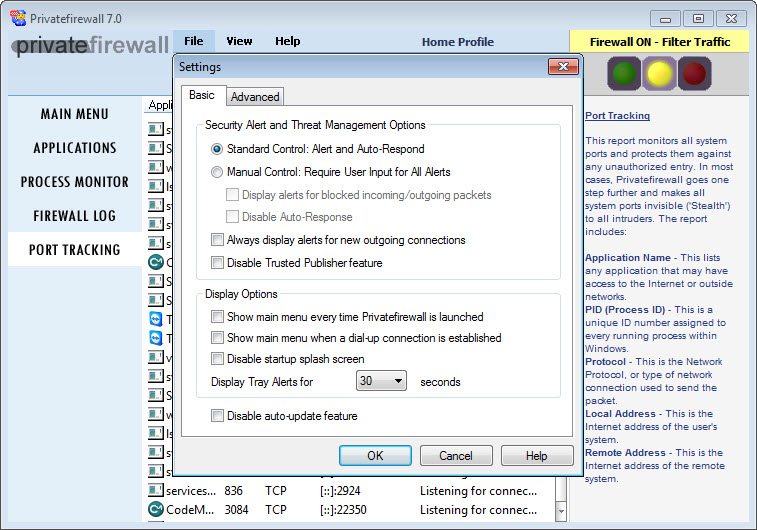
Task: Open the View menu
Action: click(239, 42)
